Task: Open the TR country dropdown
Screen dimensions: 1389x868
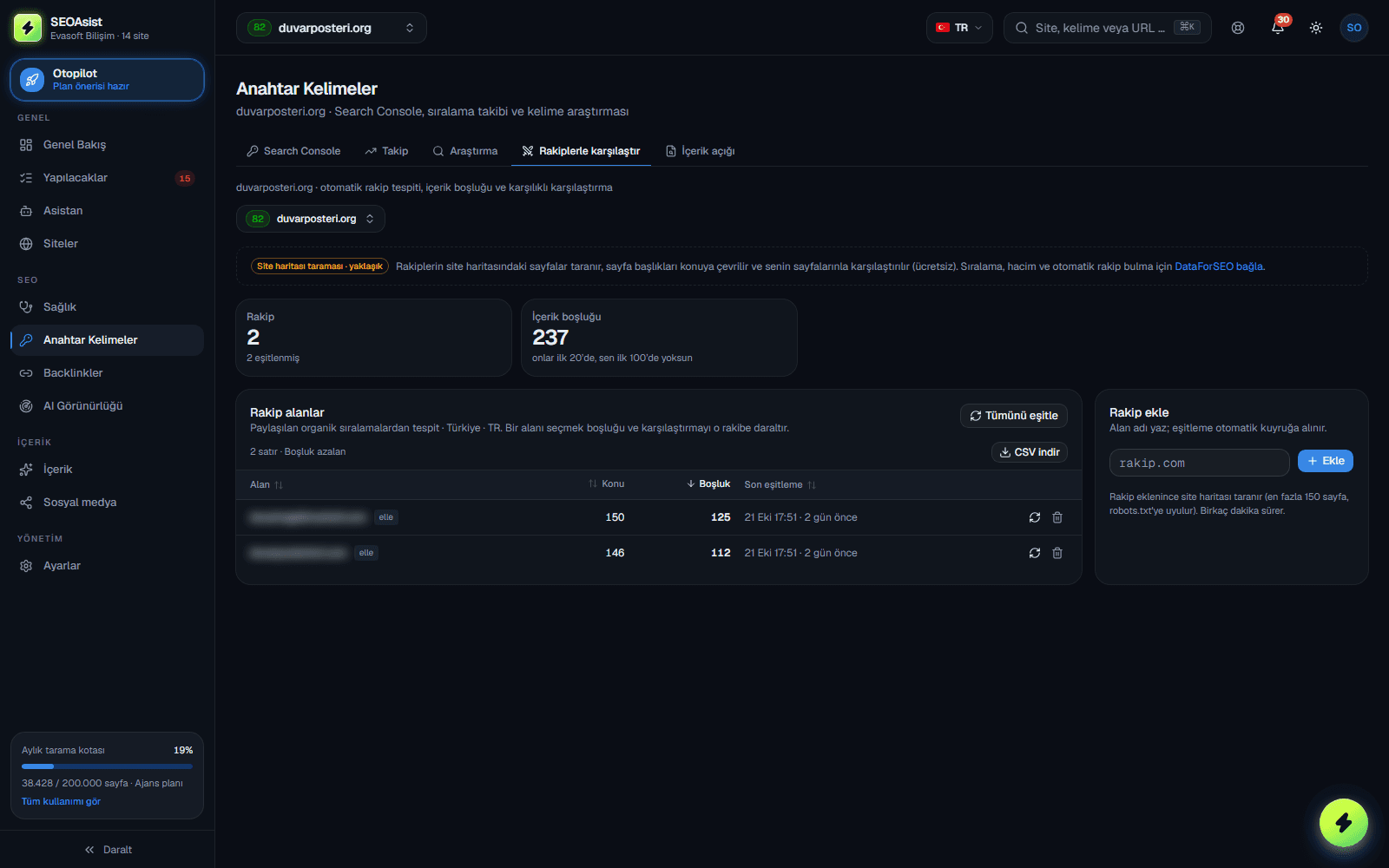Action: click(x=959, y=28)
